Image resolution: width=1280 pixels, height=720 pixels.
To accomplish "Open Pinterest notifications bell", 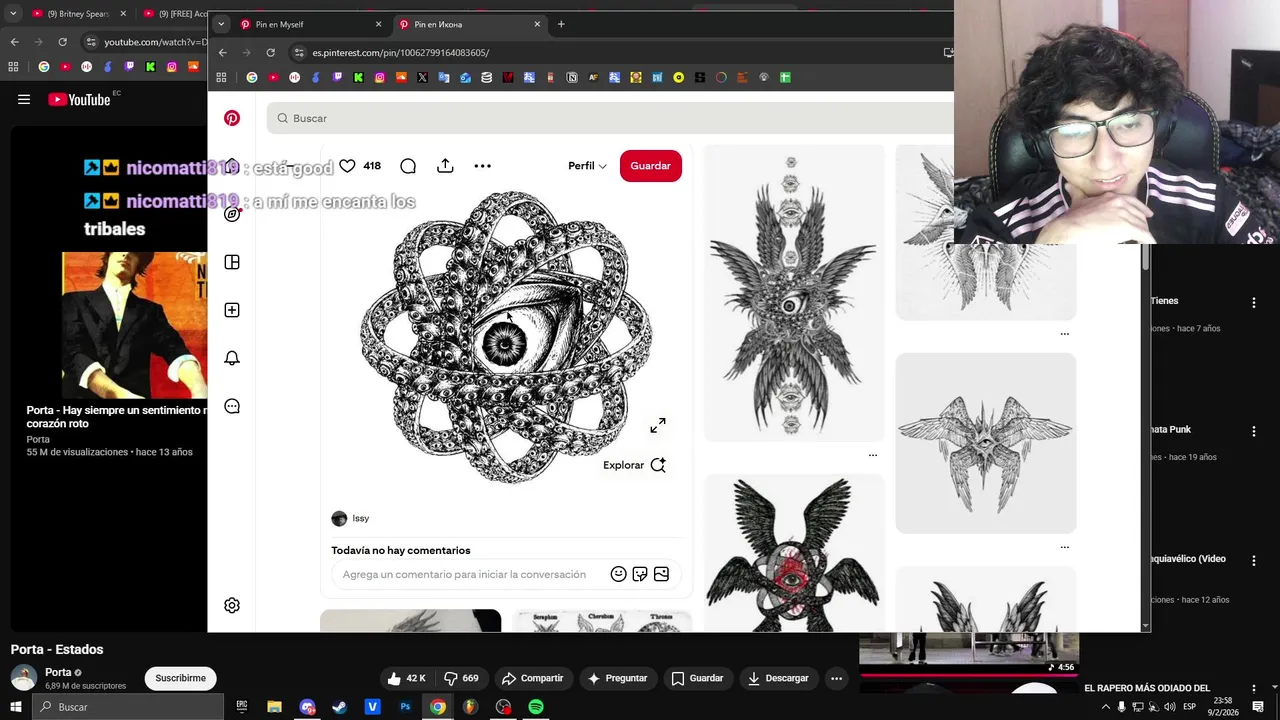I will (x=232, y=358).
